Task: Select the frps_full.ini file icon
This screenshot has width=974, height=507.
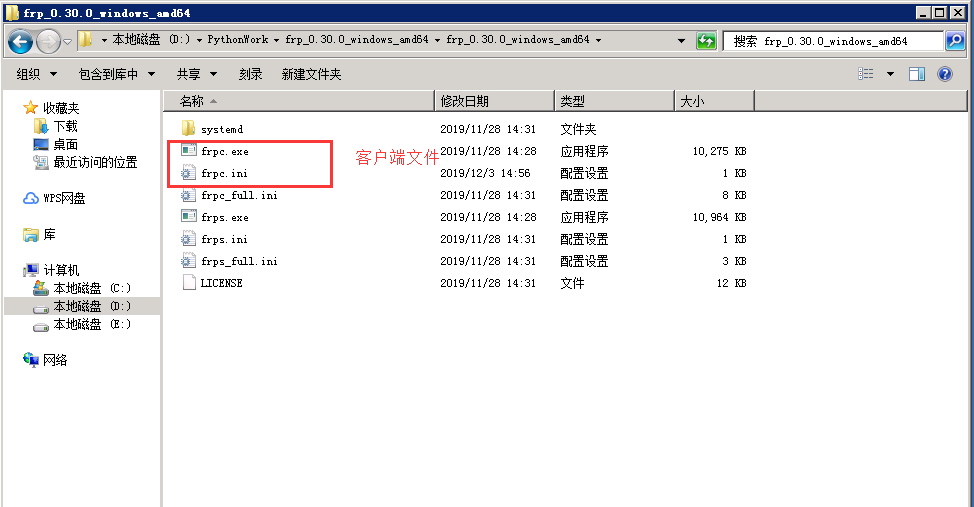Action: point(188,260)
